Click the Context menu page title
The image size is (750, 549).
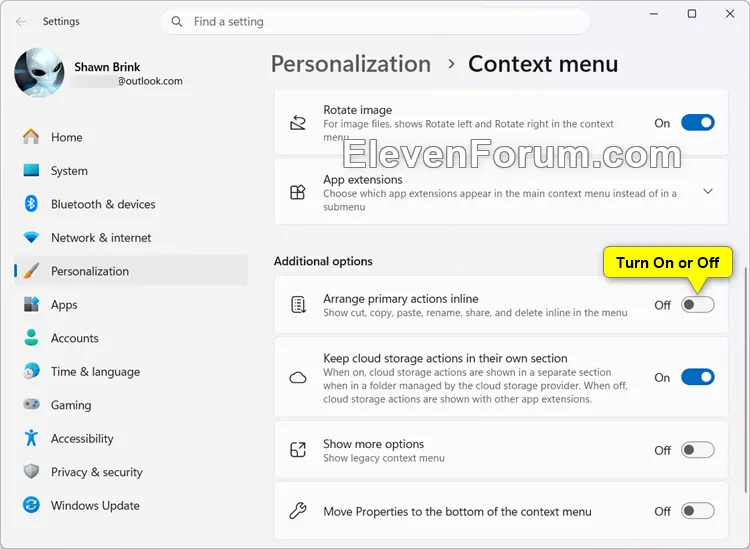[x=543, y=64]
